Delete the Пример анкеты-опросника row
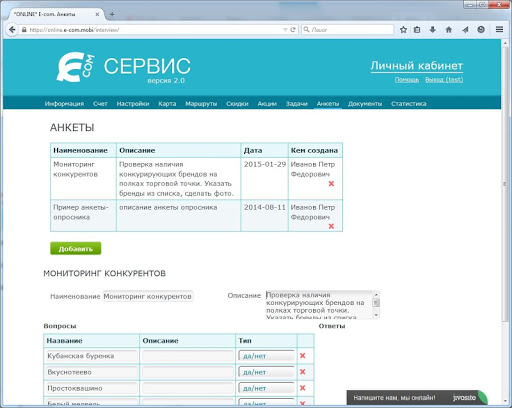Screen dimensions: 512x408 coord(331,226)
